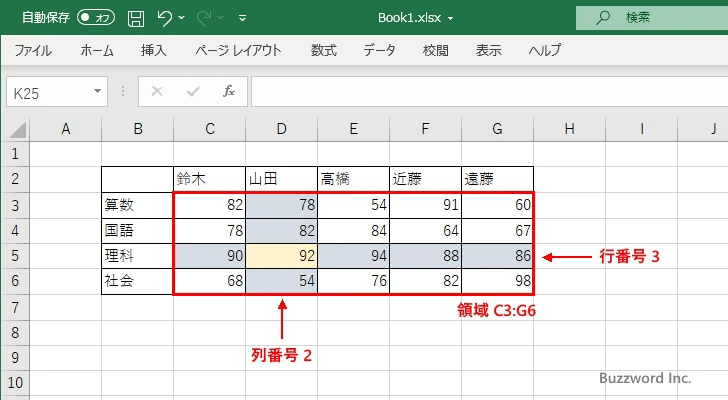This screenshot has width=728, height=400.
Task: Open the ファイル menu tab
Action: click(x=33, y=50)
